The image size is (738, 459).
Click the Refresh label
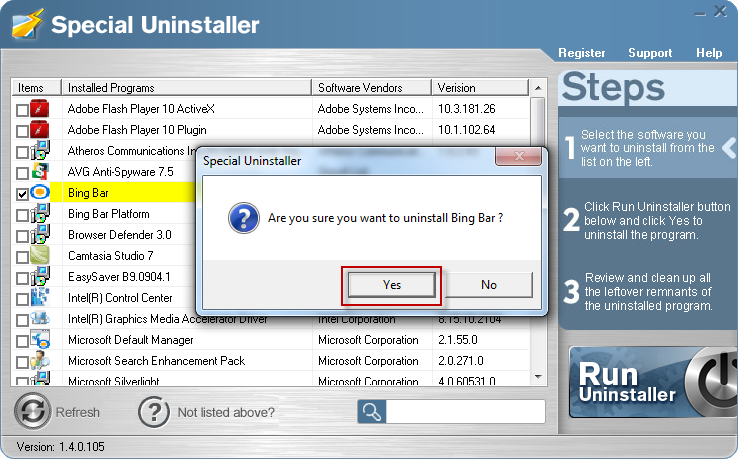coord(78,412)
